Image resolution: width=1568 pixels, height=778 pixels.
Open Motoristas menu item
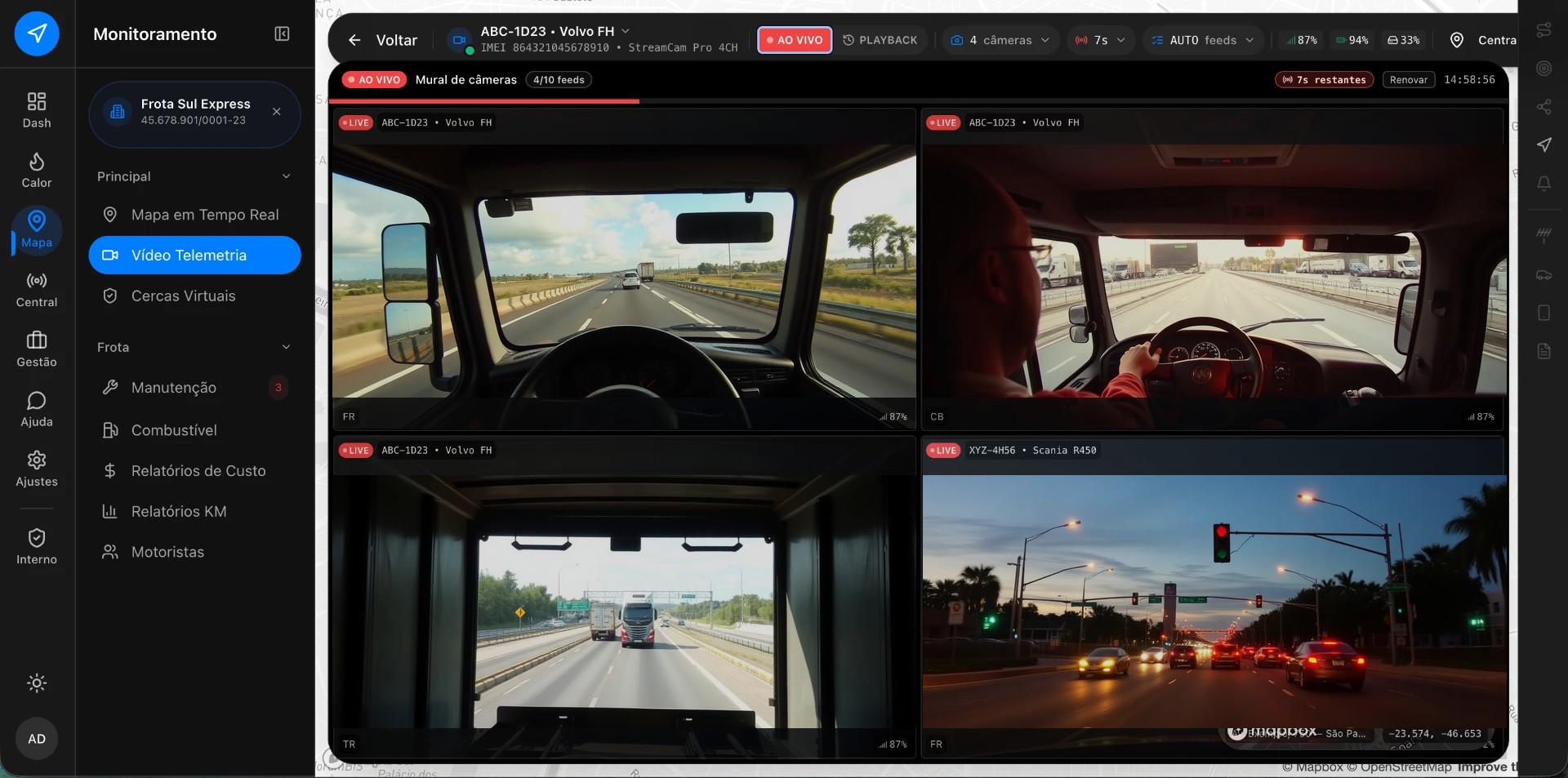194,553
